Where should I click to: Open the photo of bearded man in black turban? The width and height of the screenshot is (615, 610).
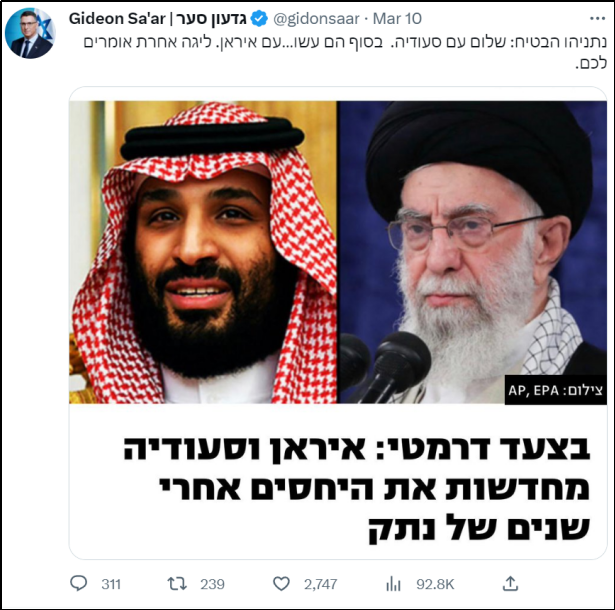click(472, 252)
